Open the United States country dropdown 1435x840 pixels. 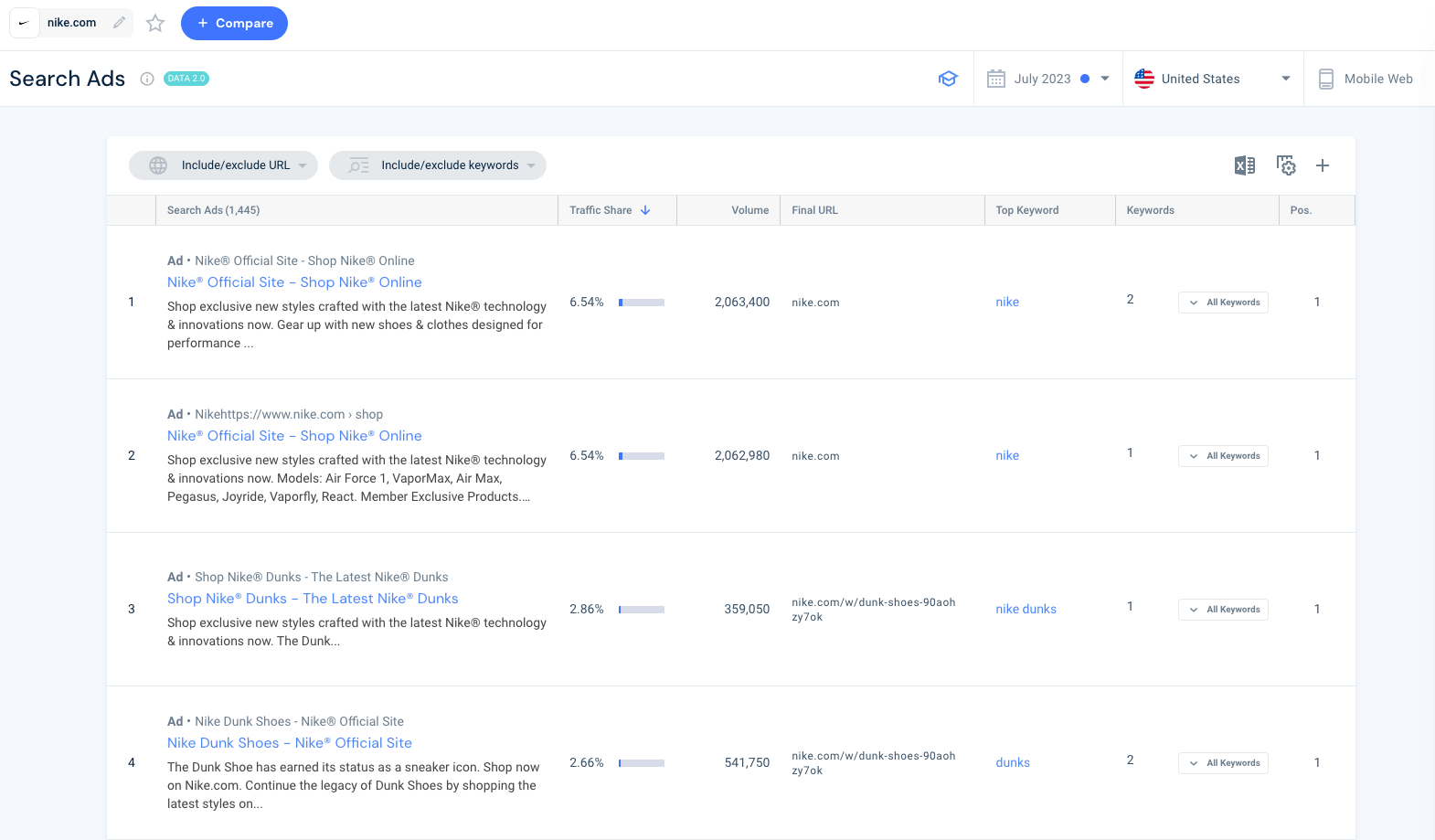[1212, 79]
